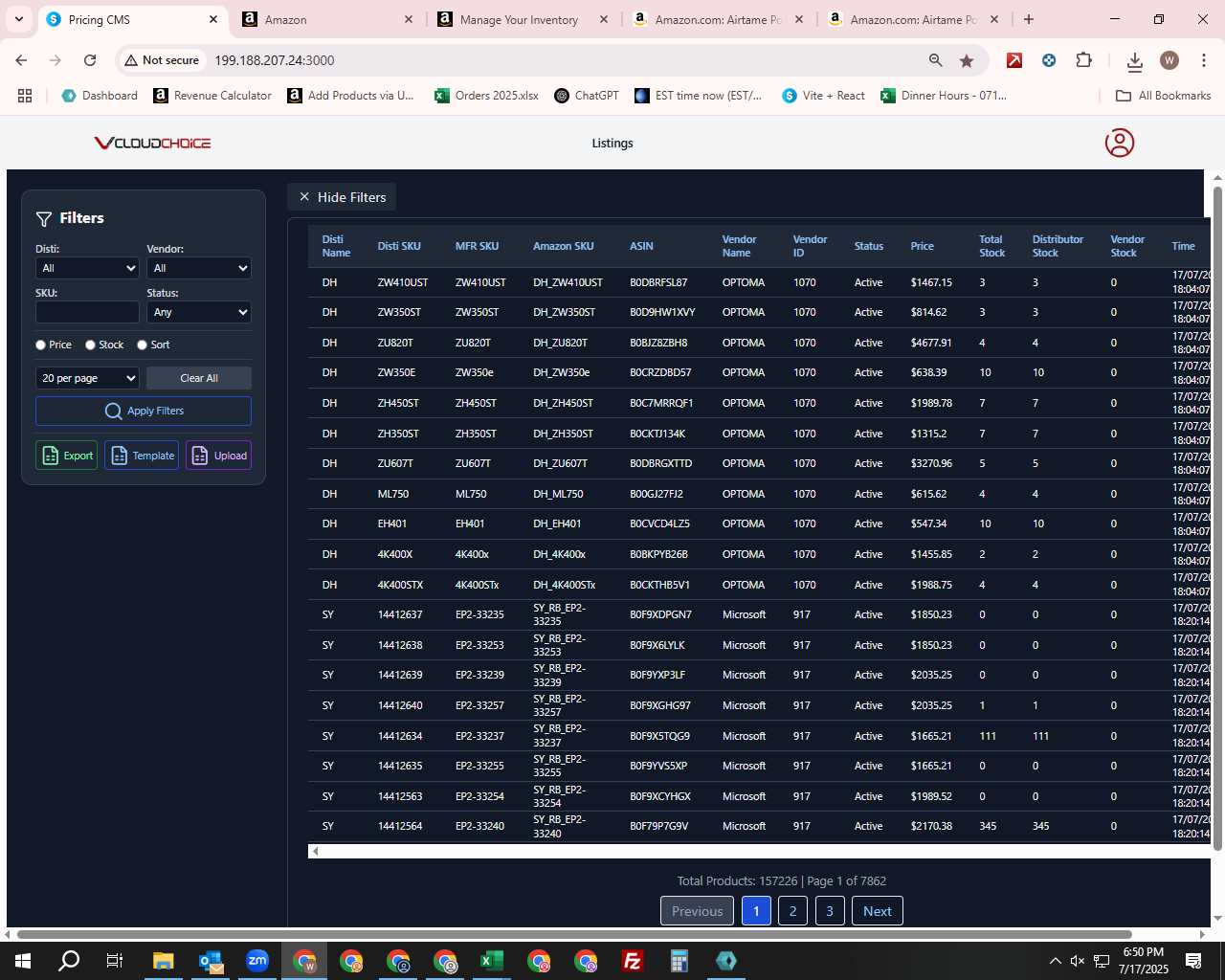Open Calculator from taskbar

(679, 961)
